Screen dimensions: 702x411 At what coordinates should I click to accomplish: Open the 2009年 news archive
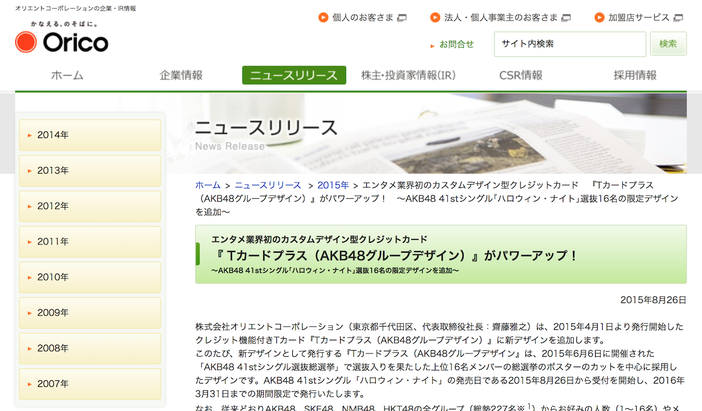90,313
